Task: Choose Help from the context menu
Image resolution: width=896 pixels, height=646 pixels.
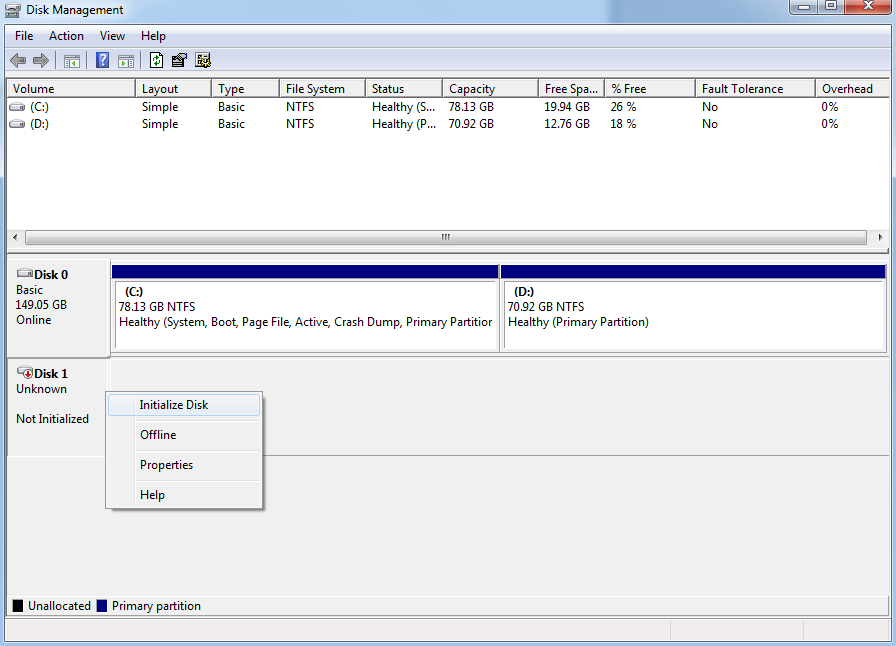Action: 184,495
